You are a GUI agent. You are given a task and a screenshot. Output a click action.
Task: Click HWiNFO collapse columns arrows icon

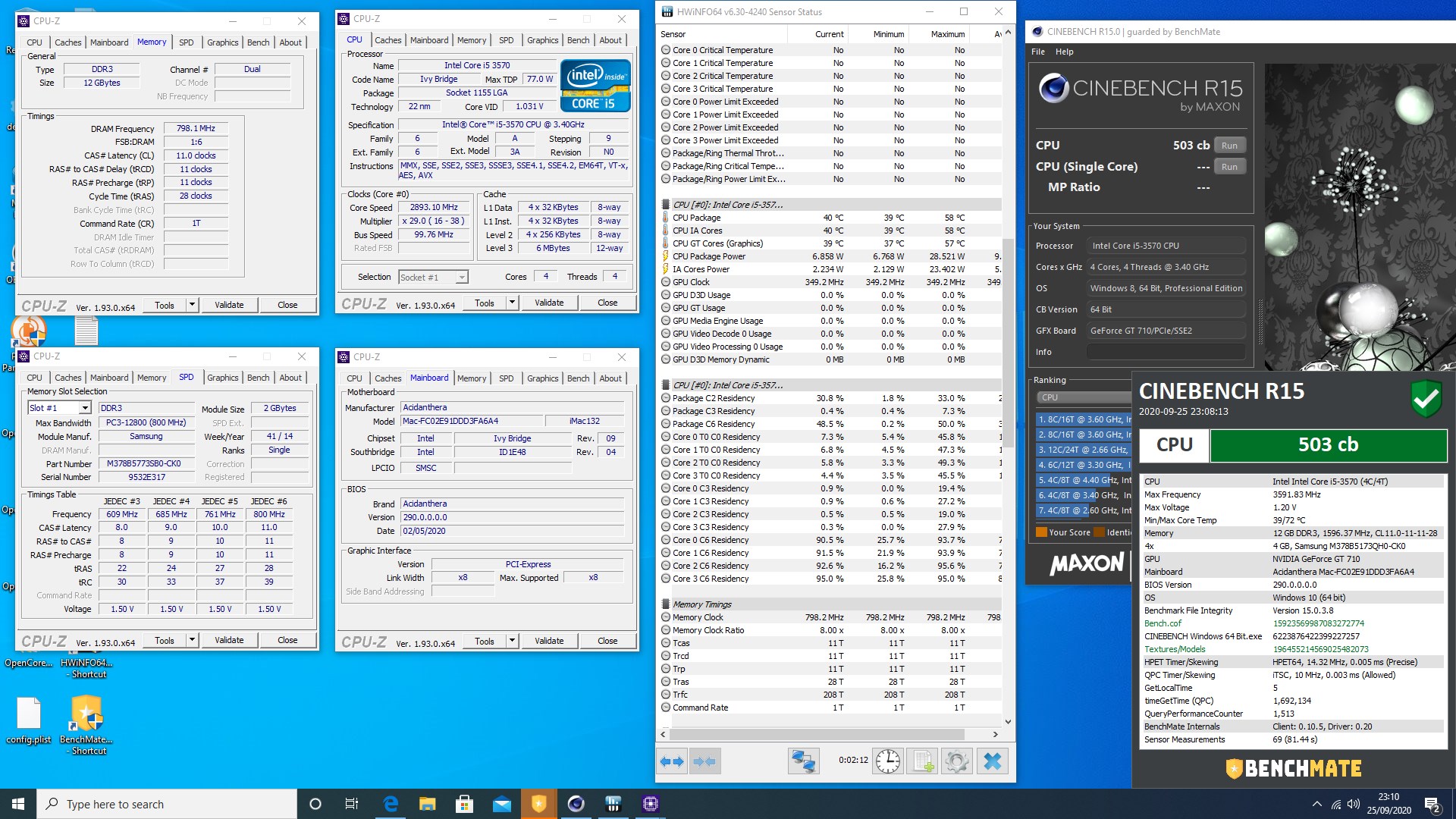tap(704, 761)
